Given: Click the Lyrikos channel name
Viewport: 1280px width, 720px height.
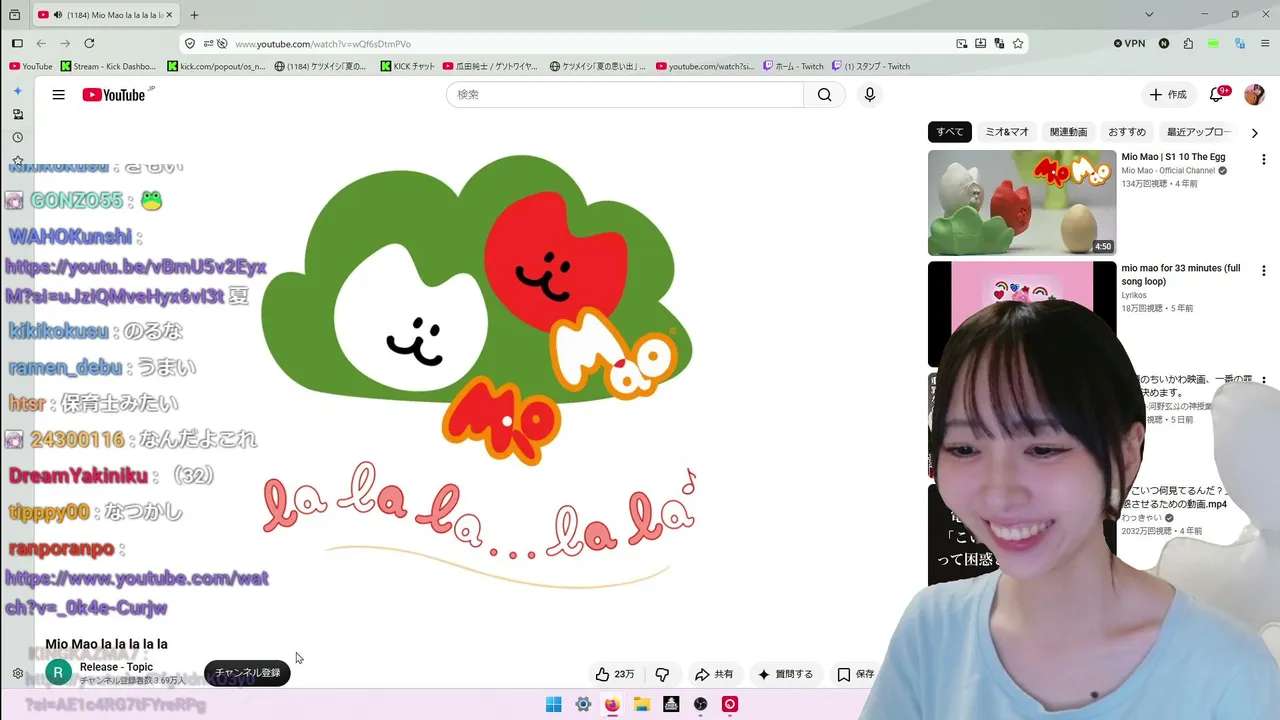Looking at the screenshot, I should (1134, 295).
